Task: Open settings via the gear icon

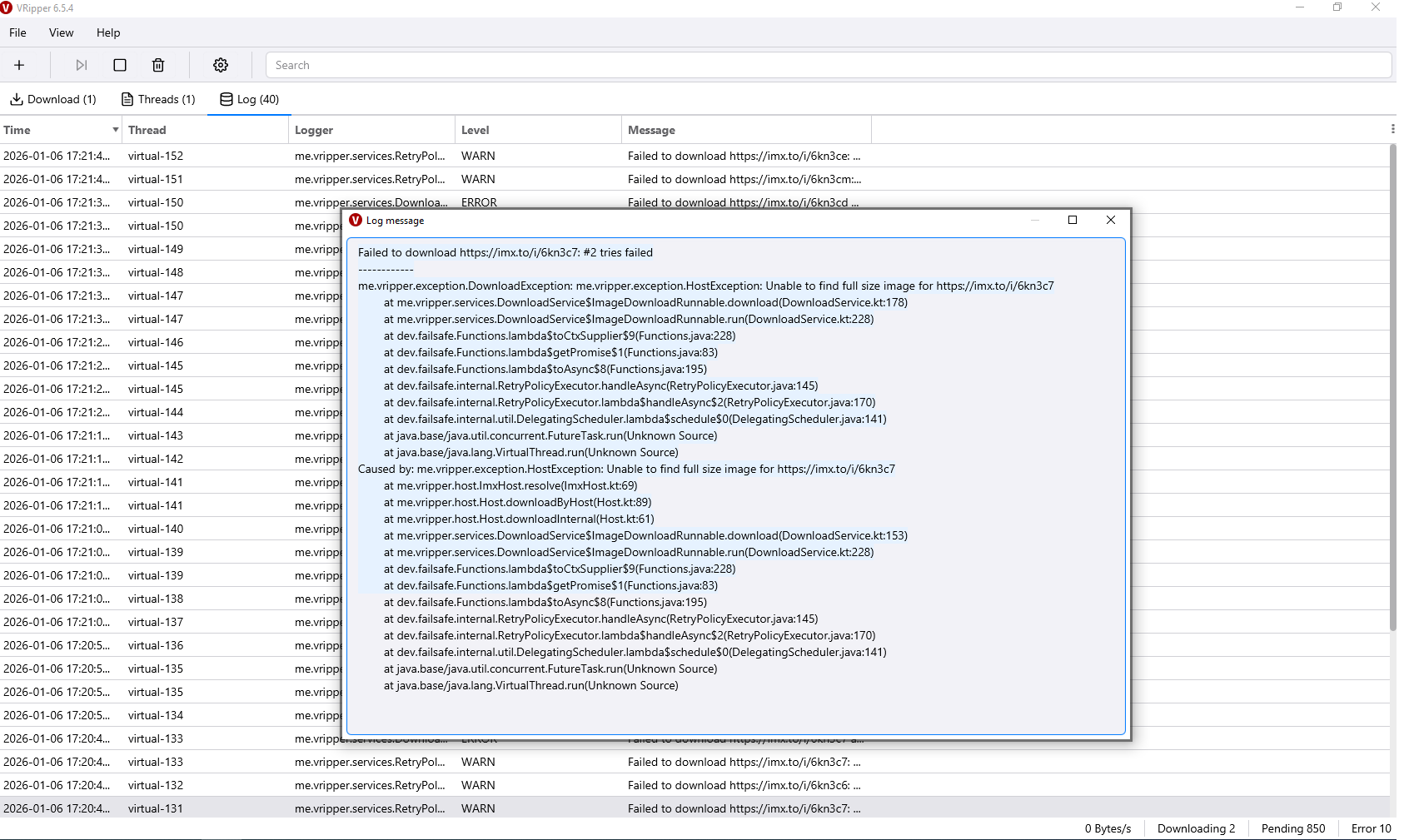Action: [221, 65]
